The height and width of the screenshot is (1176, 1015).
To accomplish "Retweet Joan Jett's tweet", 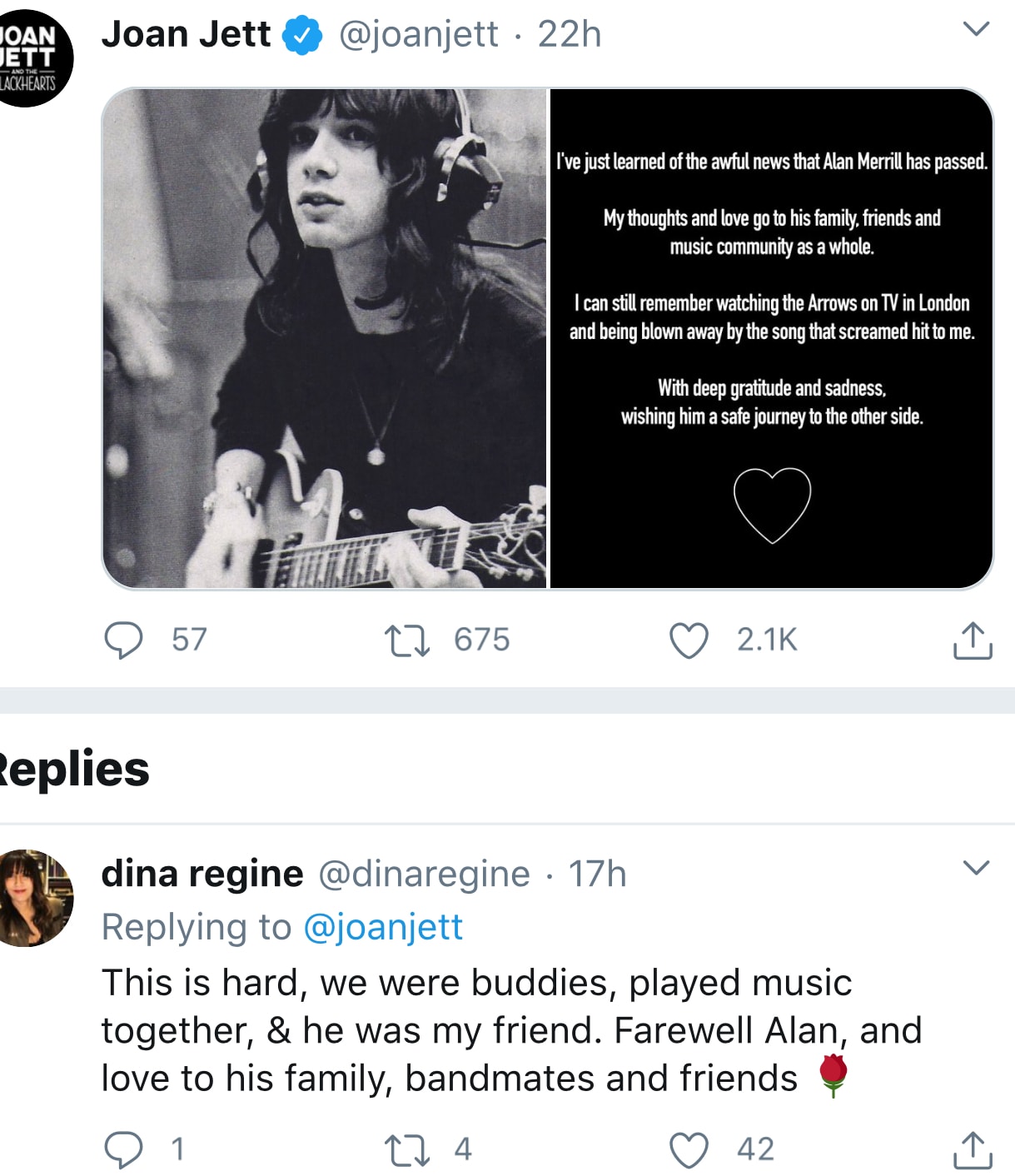I will (x=407, y=640).
